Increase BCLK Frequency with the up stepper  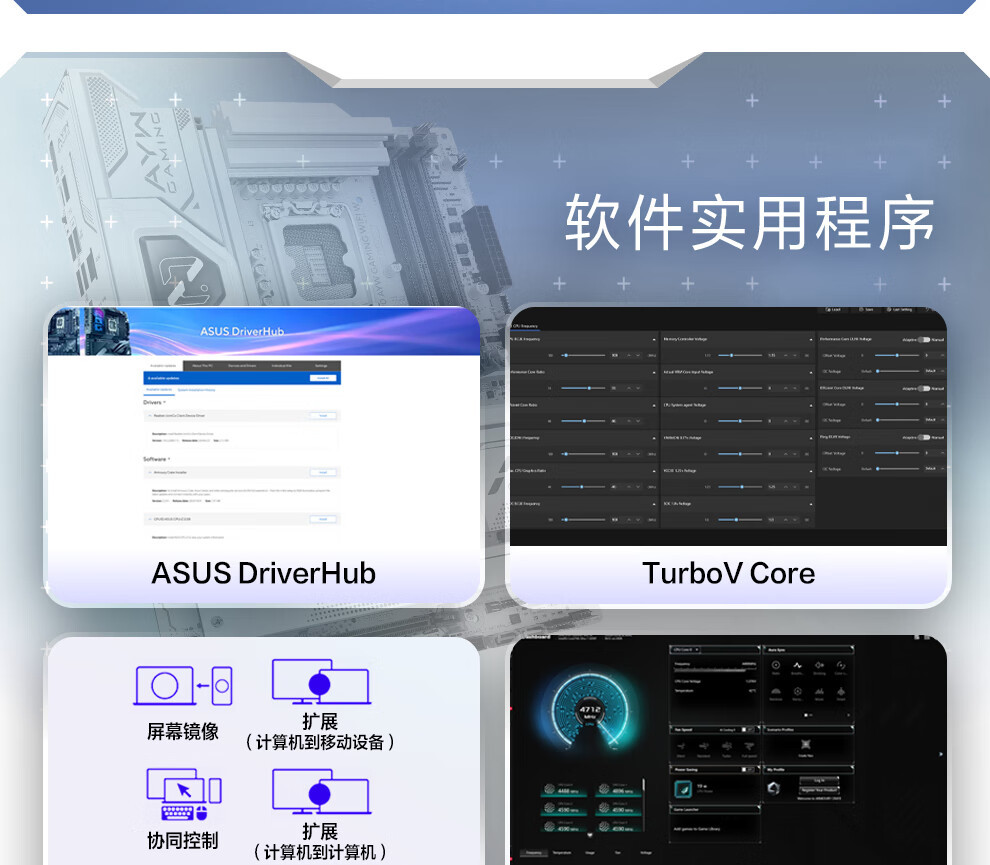(629, 355)
